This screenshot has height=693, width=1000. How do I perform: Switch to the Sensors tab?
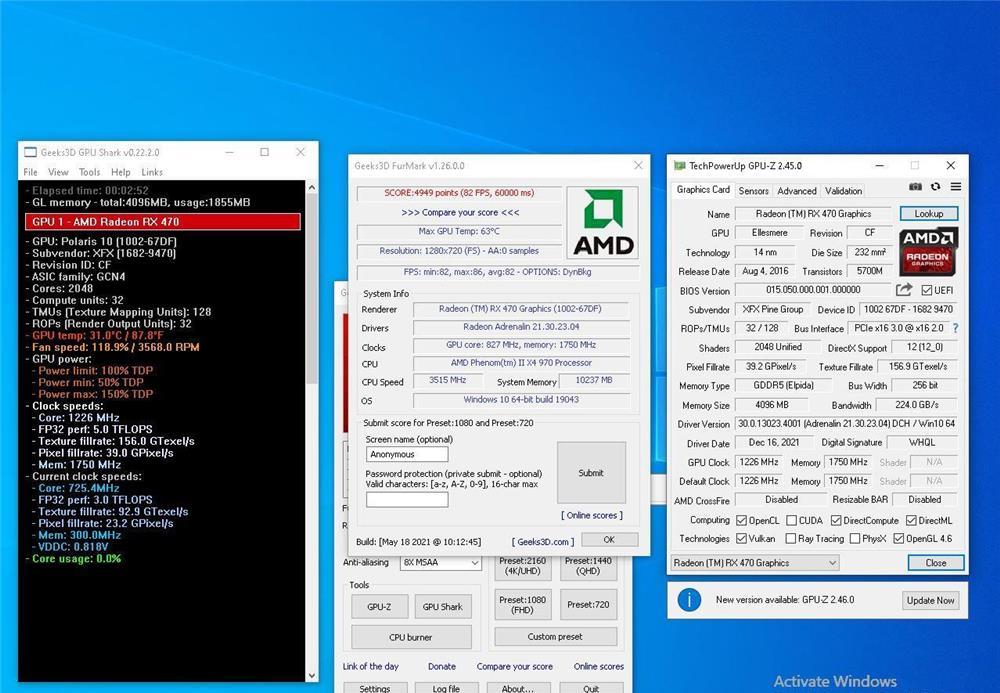753,190
